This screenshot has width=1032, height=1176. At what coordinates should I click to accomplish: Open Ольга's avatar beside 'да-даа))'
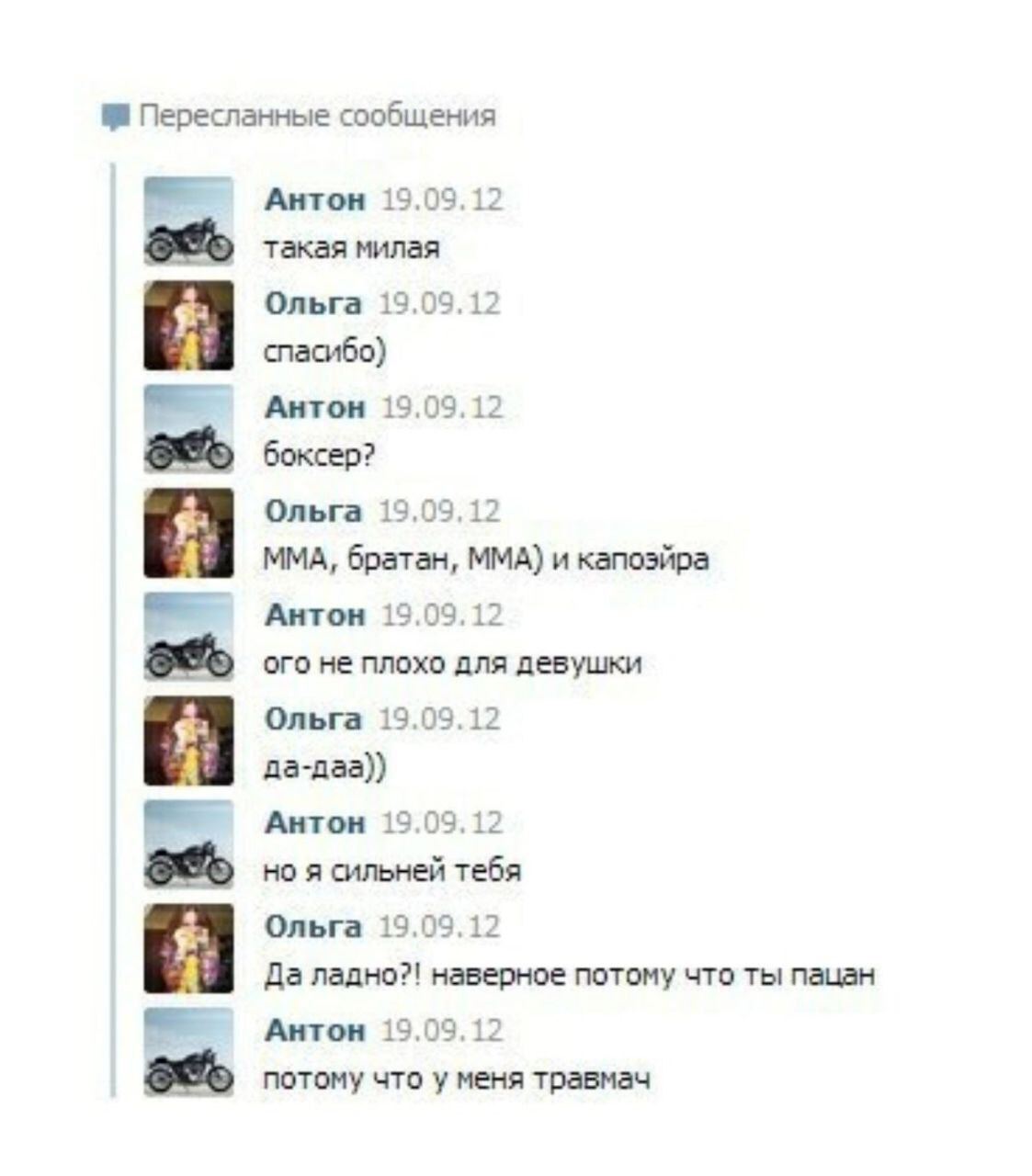pyautogui.click(x=189, y=741)
